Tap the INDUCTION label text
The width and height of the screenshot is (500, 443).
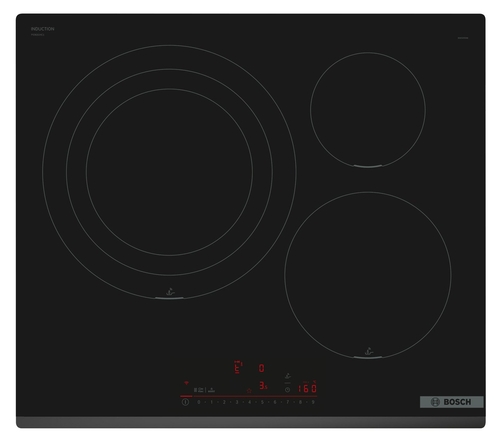[x=43, y=29]
